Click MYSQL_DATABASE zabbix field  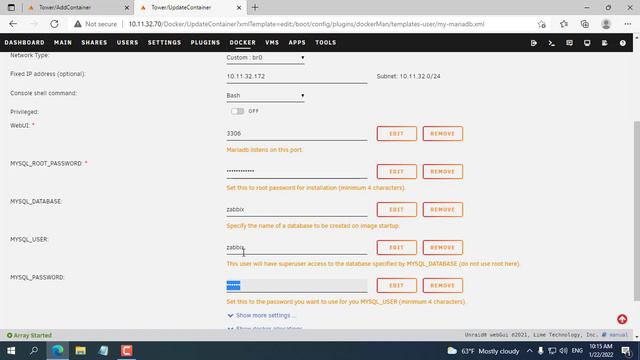297,209
